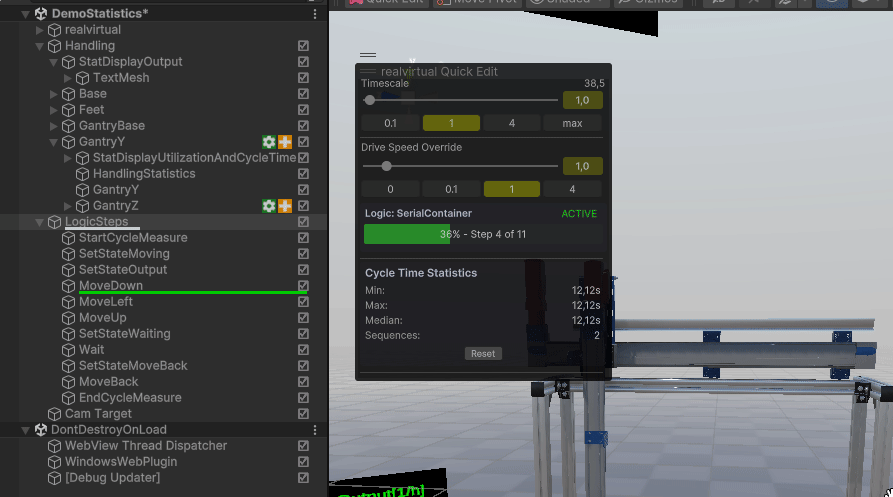Click the Timescale value field showing 1,0
The image size is (893, 497).
(582, 100)
